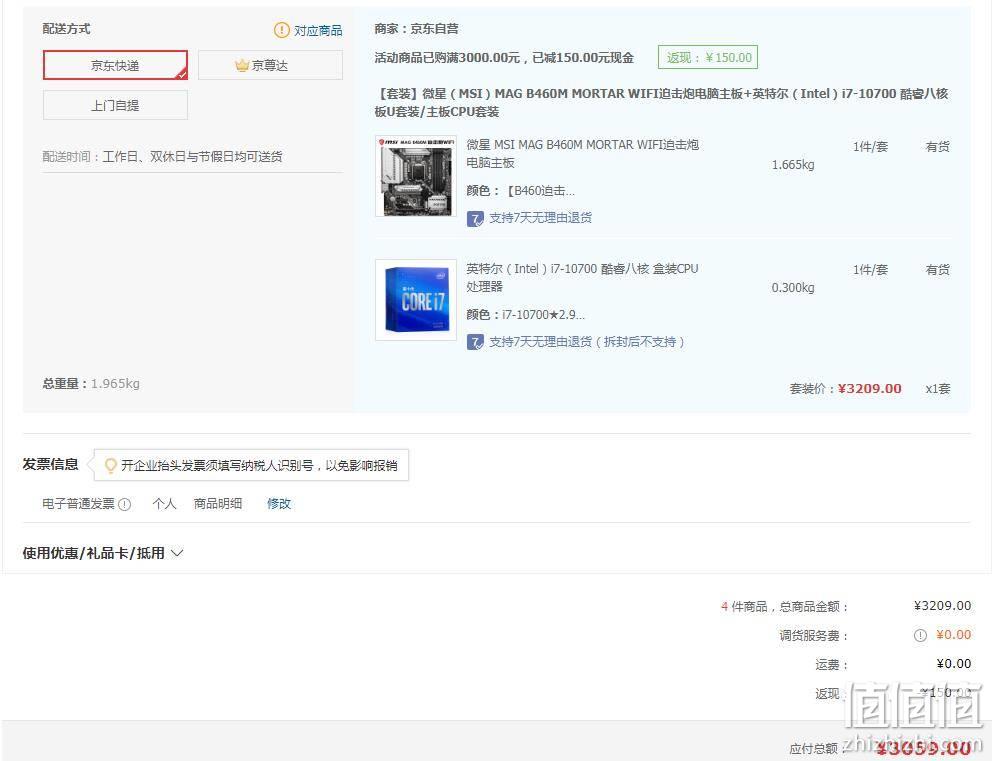Click the lightbulb icon in the invoice tip
Image resolution: width=992 pixels, height=761 pixels.
point(111,466)
